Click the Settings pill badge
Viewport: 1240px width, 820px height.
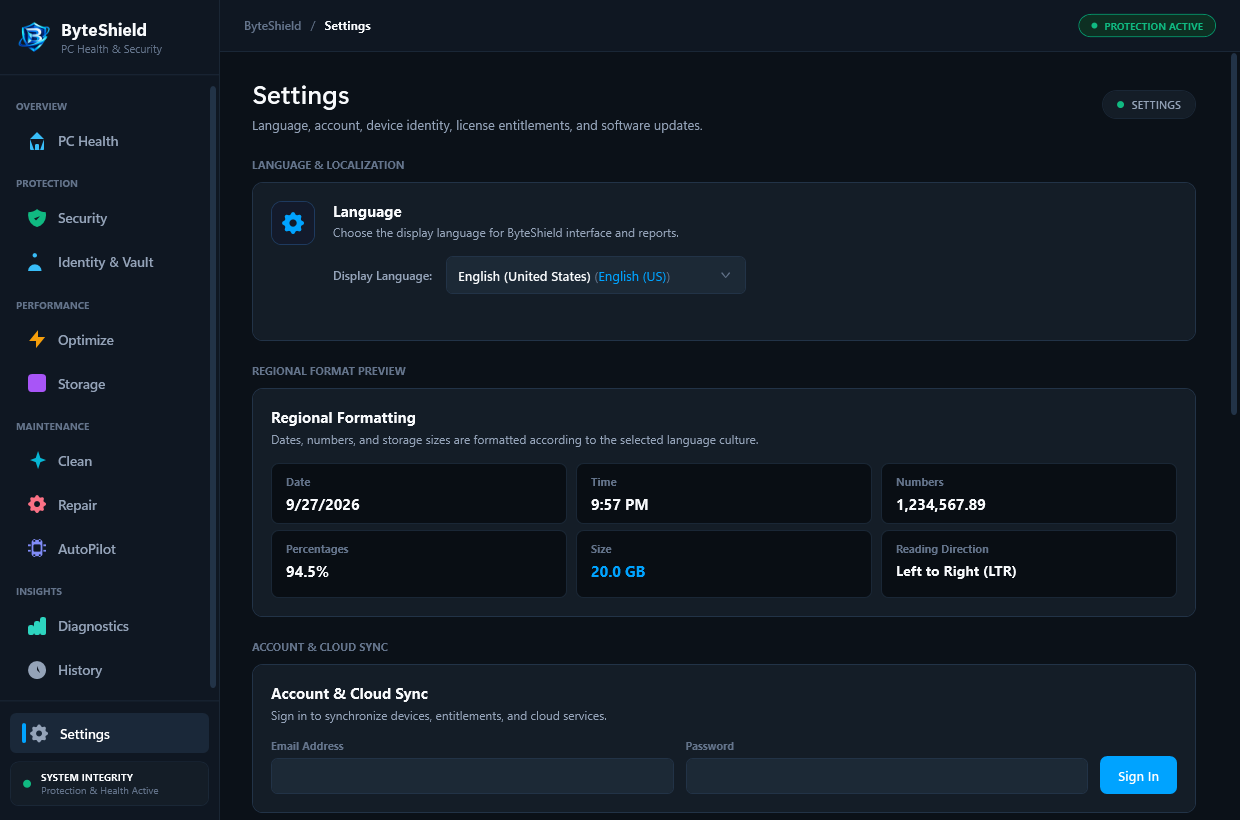1149,105
